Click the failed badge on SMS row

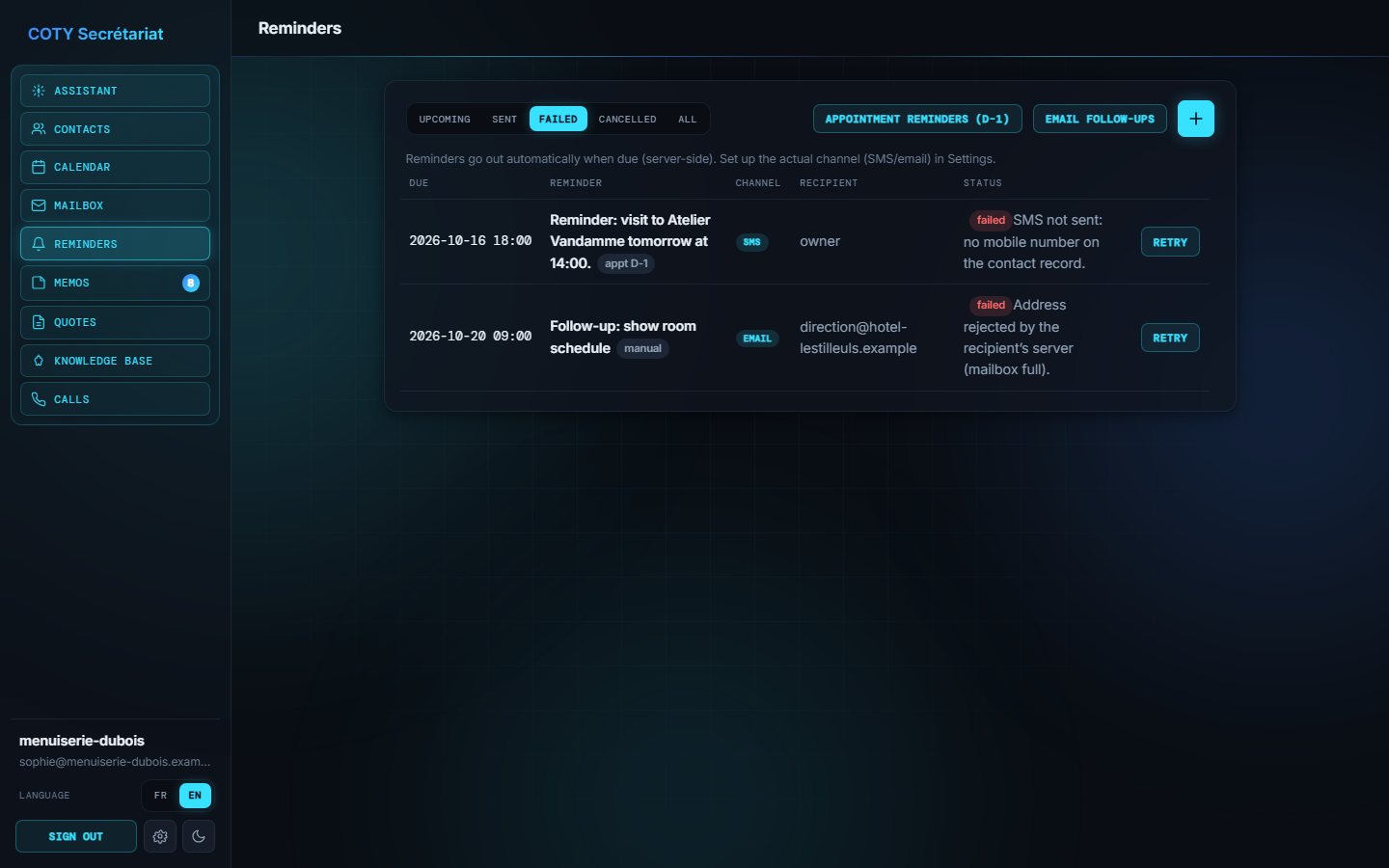991,220
